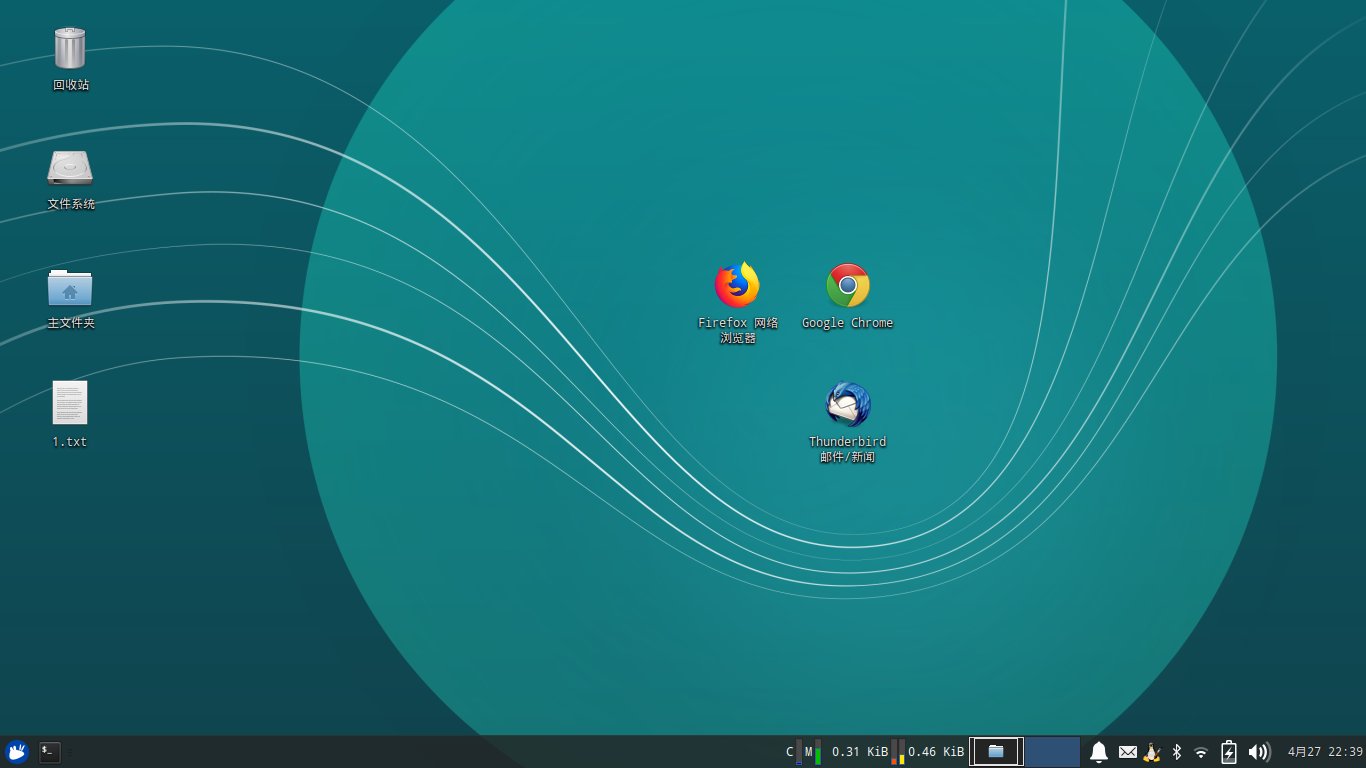Image resolution: width=1366 pixels, height=768 pixels.
Task: Open the Wi-Fi network tray icon
Action: (1202, 752)
